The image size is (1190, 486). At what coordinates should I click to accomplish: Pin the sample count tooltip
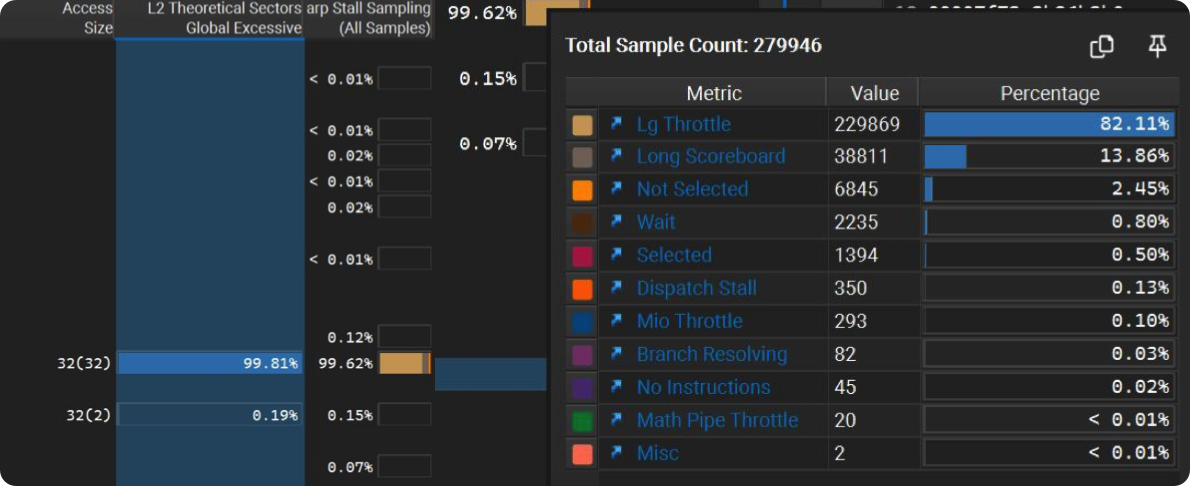pos(1157,47)
